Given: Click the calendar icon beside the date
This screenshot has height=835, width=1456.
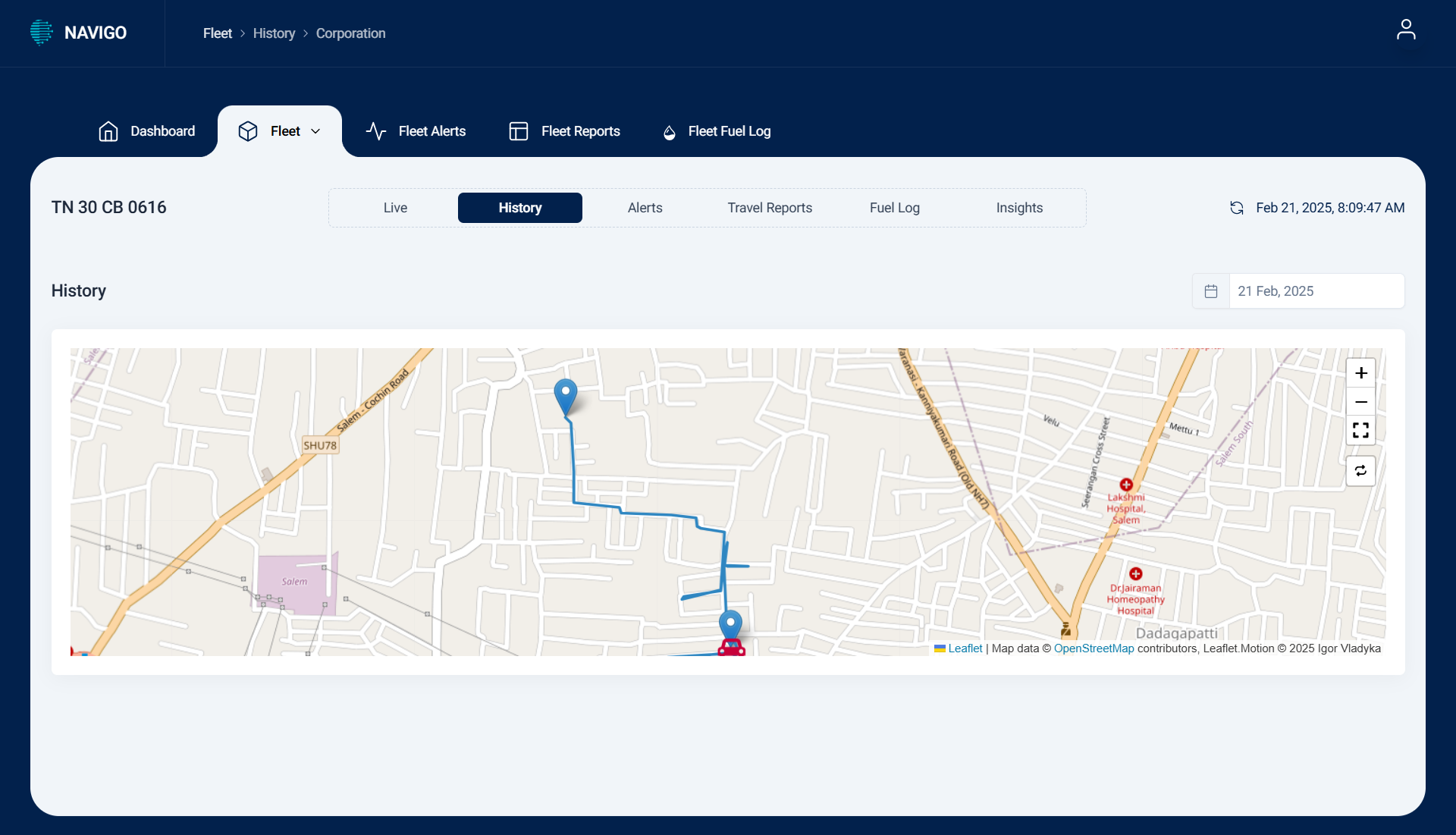Looking at the screenshot, I should click(x=1211, y=291).
